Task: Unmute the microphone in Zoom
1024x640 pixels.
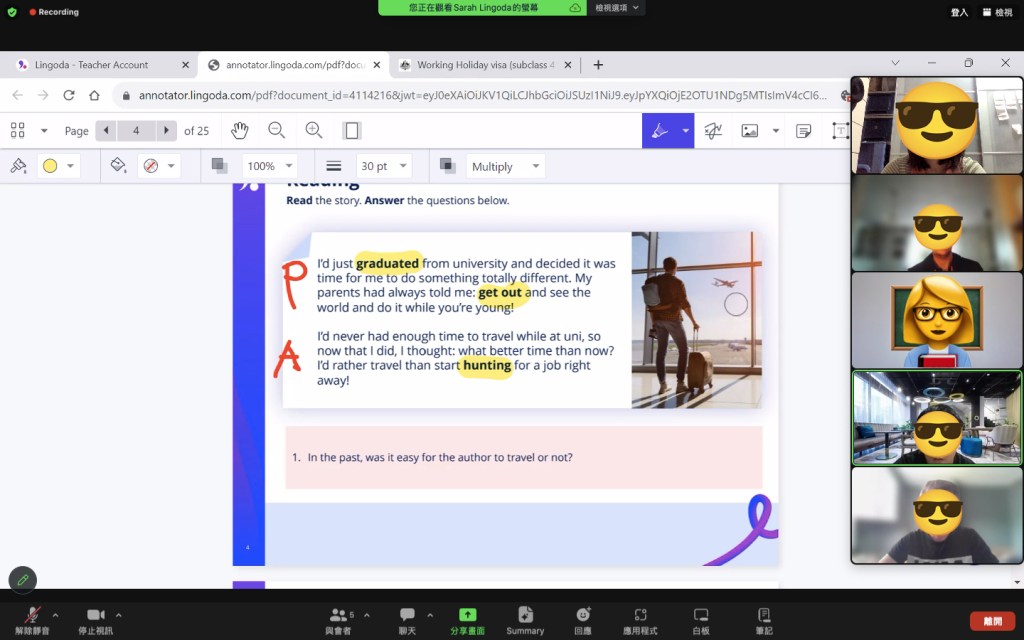Action: point(34,620)
